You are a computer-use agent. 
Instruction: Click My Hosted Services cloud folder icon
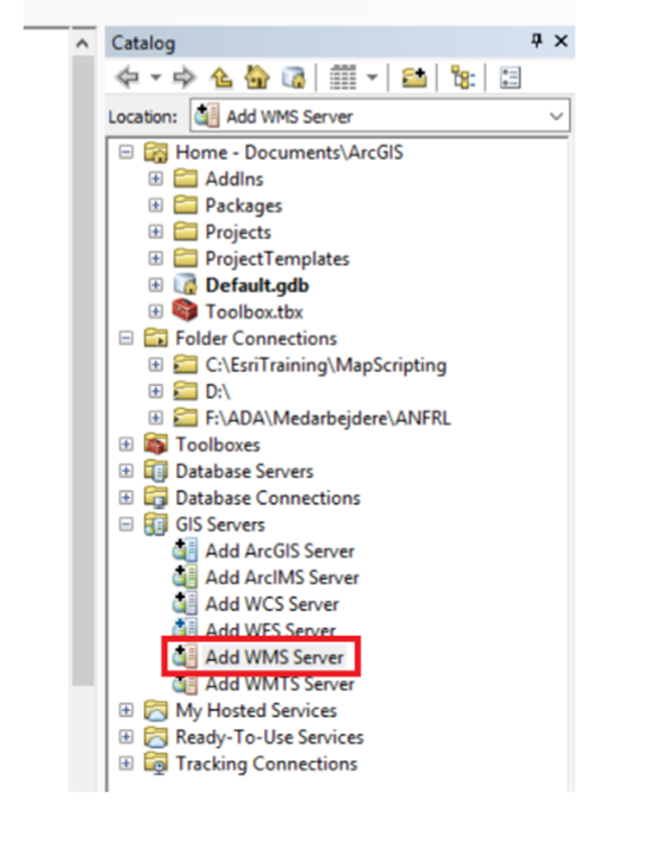[156, 710]
